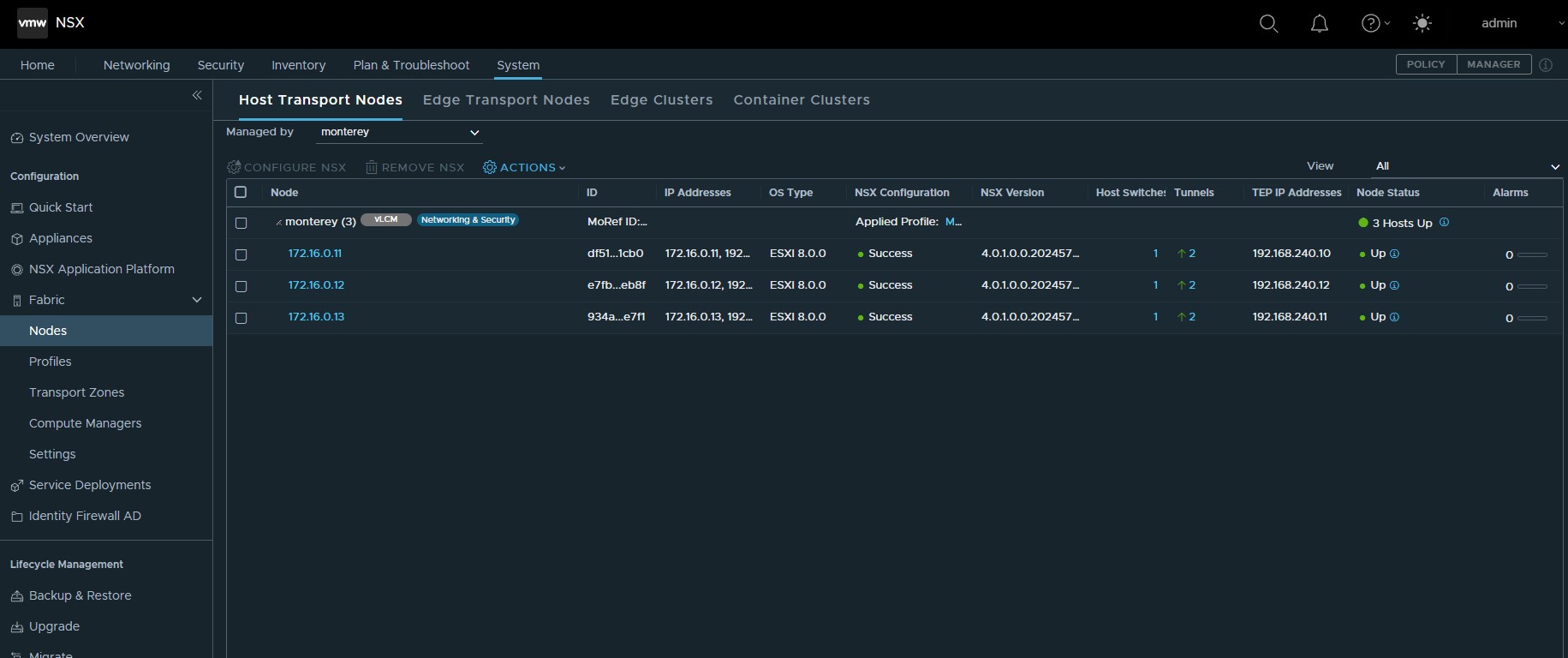Open the Networking top menu
Screen dimensions: 1568x658
click(136, 65)
